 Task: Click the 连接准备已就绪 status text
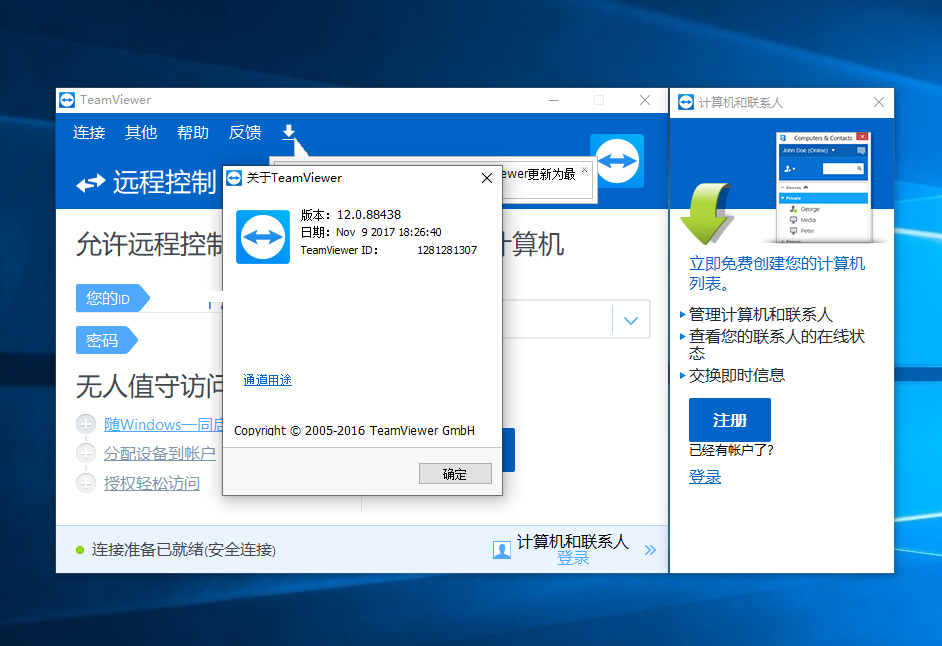(184, 550)
